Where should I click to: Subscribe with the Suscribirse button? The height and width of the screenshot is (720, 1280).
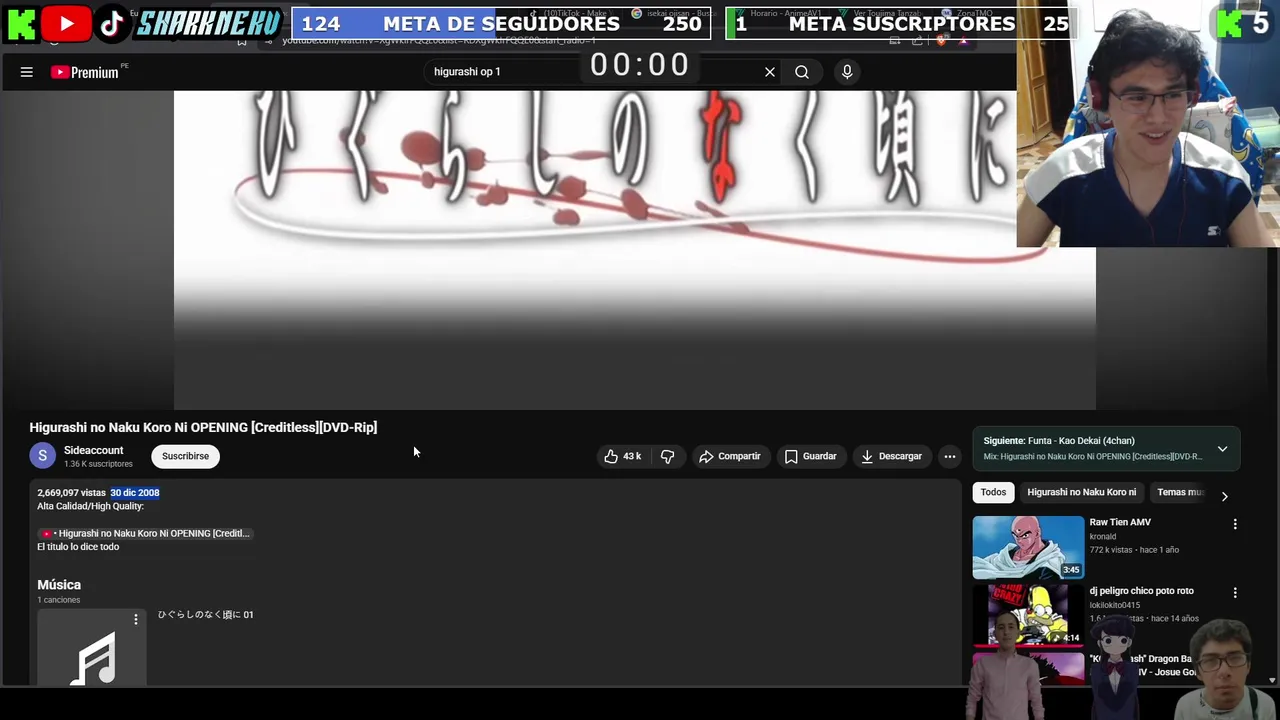coord(185,456)
